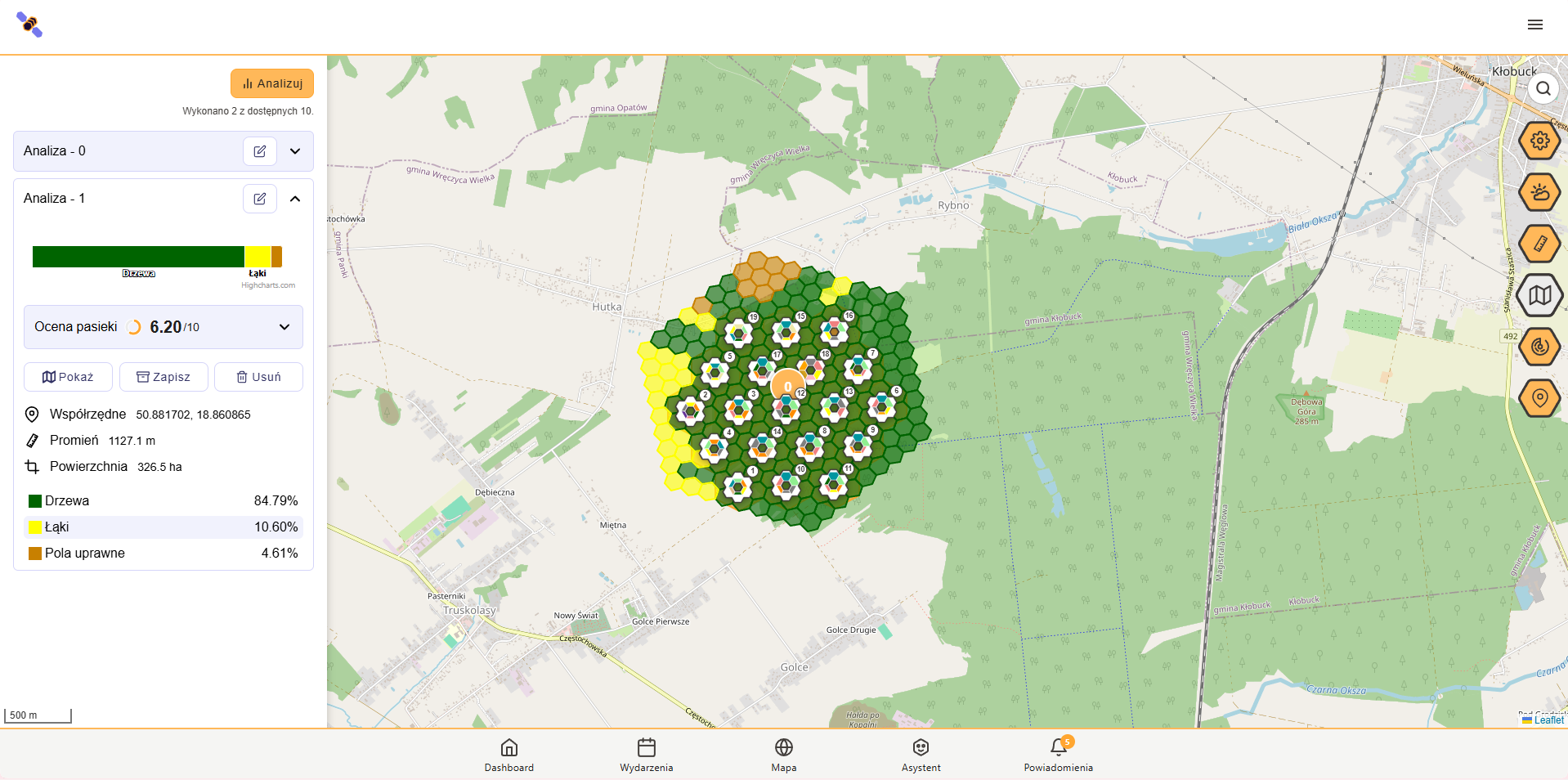Open the map search tool
Image resolution: width=1568 pixels, height=780 pixels.
1543,88
